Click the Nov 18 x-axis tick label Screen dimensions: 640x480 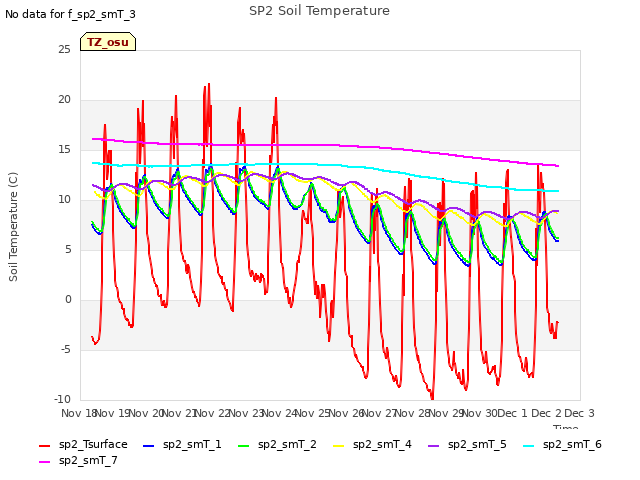78,413
